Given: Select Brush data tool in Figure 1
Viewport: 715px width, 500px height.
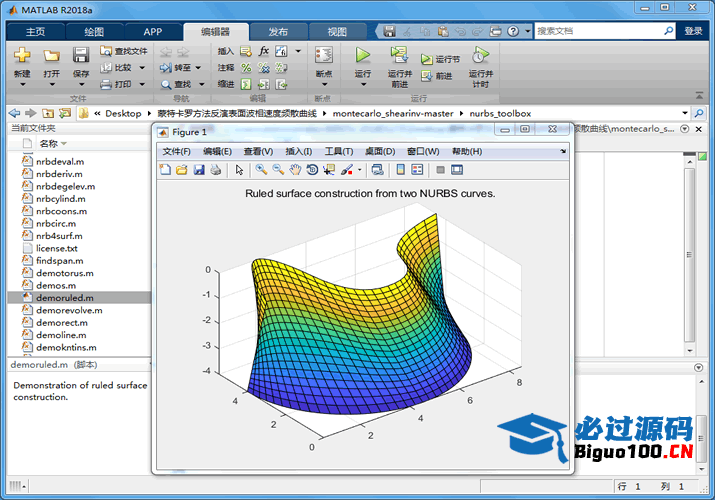Looking at the screenshot, I should pos(347,170).
